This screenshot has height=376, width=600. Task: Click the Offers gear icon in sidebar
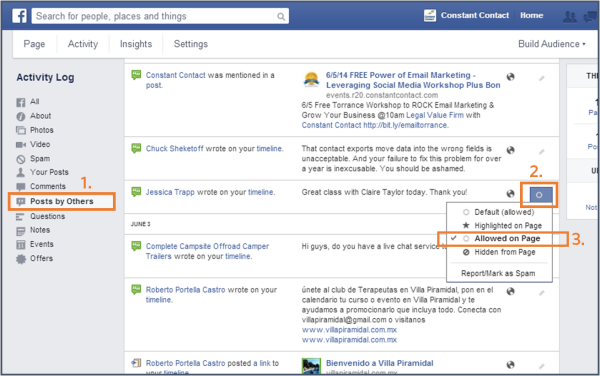coord(21,259)
